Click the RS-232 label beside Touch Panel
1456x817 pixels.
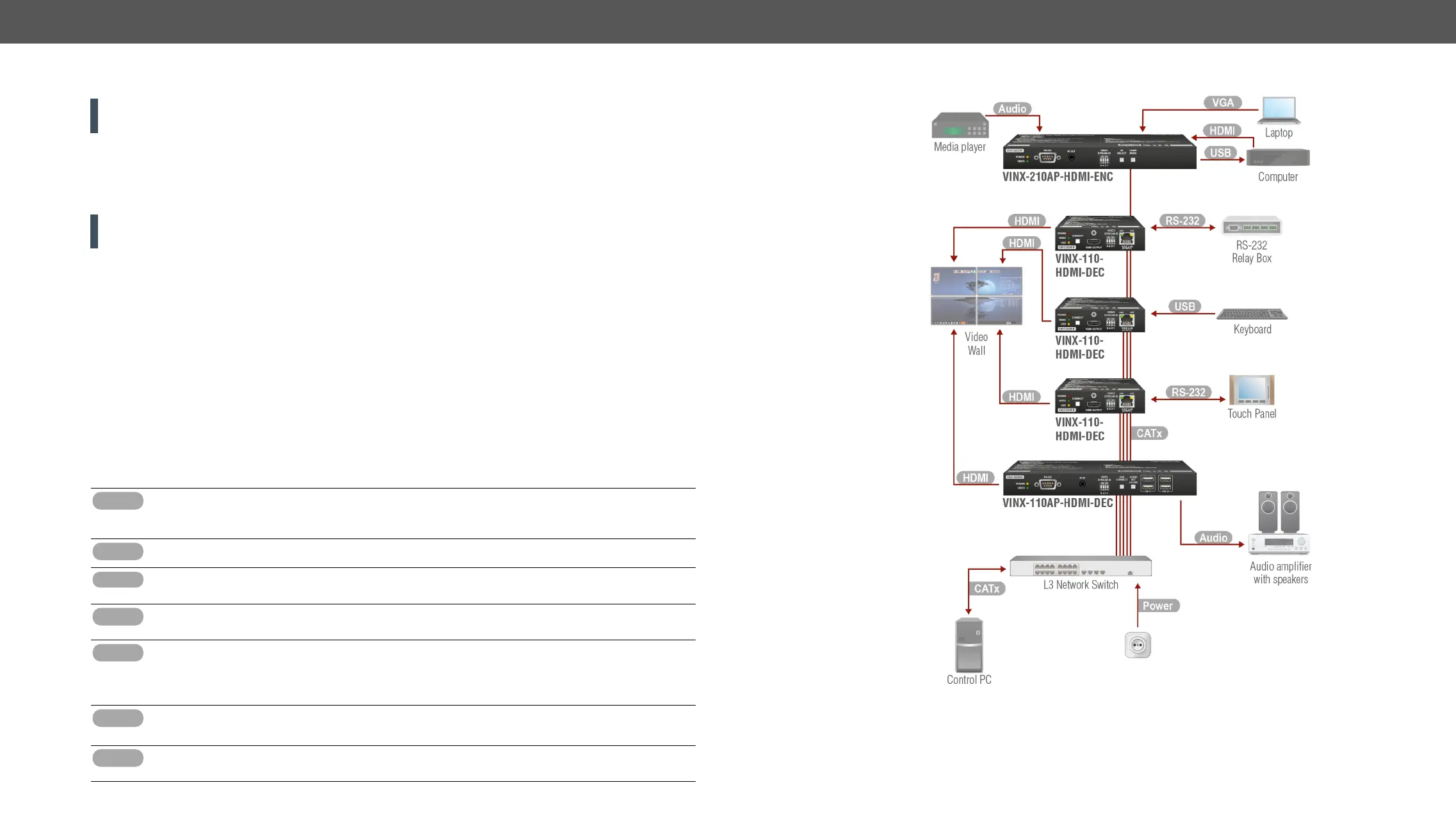coord(1188,392)
